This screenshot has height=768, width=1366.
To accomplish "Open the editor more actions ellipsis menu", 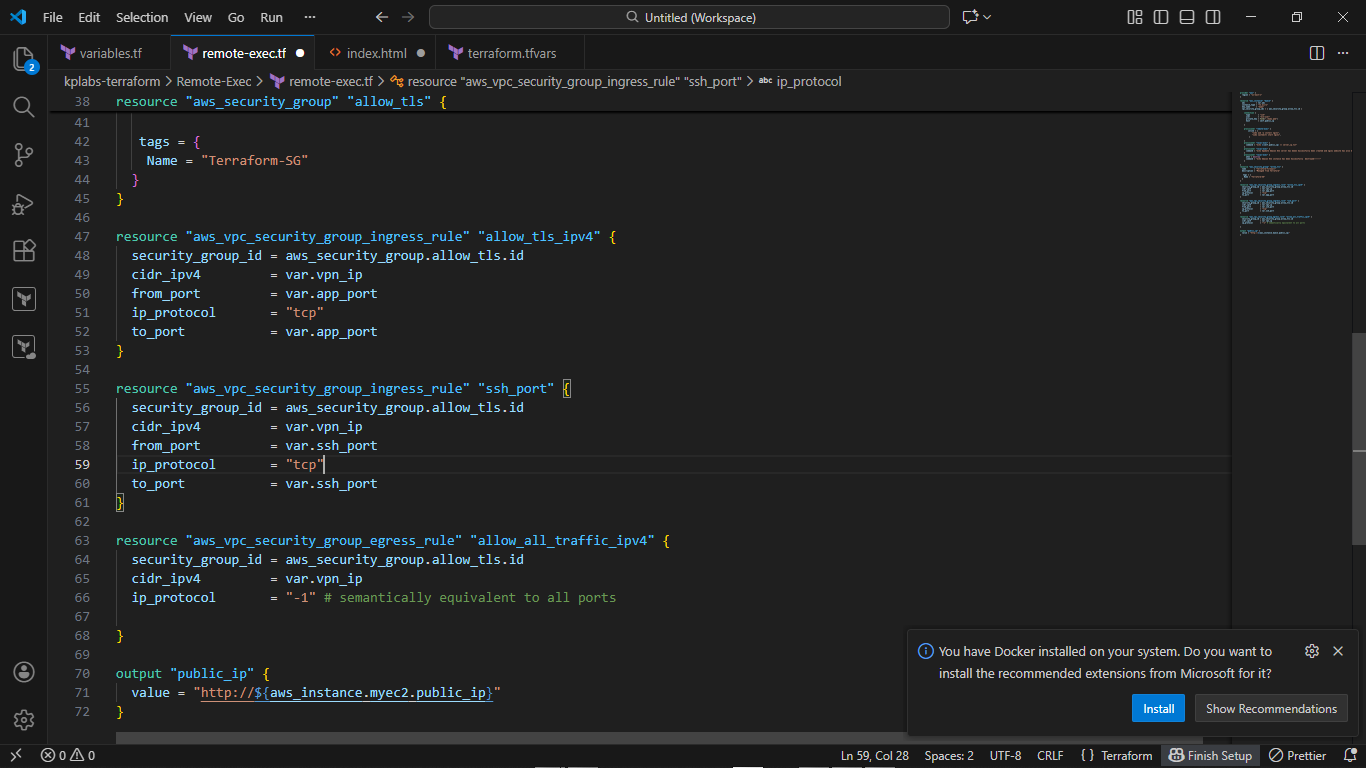I will (1345, 51).
